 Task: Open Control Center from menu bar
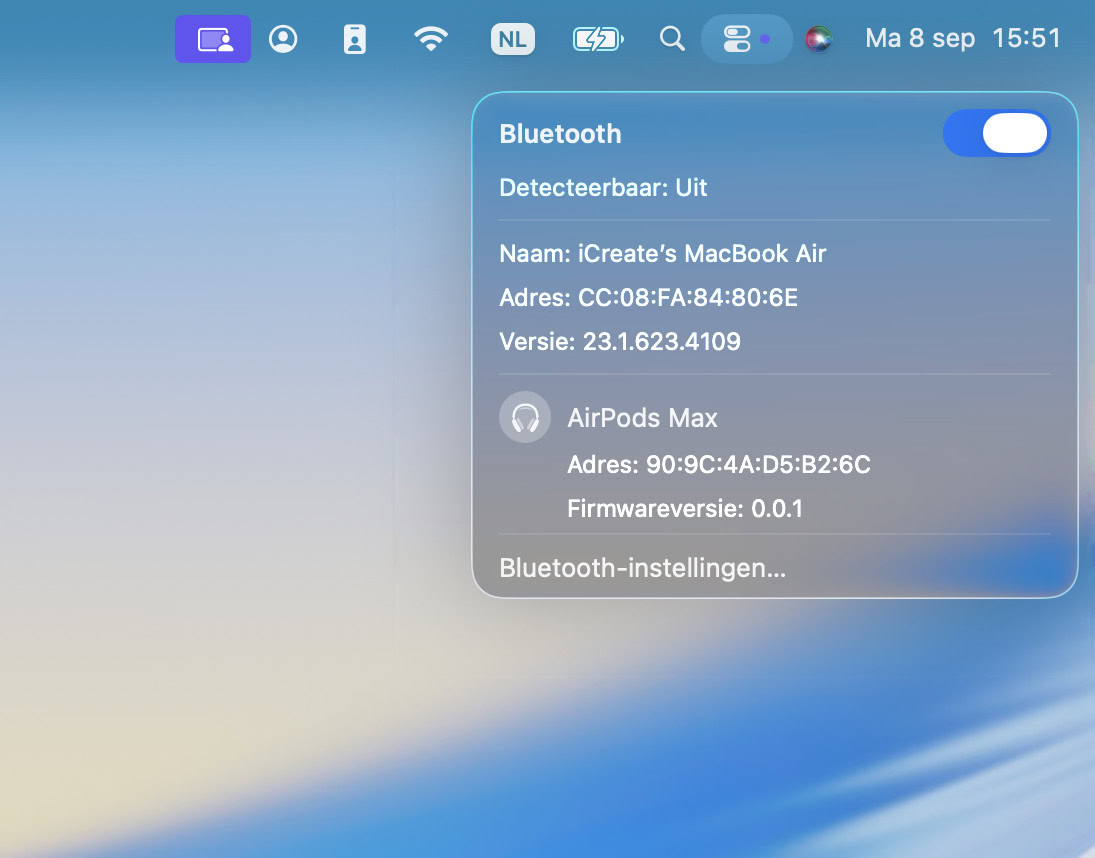[737, 40]
